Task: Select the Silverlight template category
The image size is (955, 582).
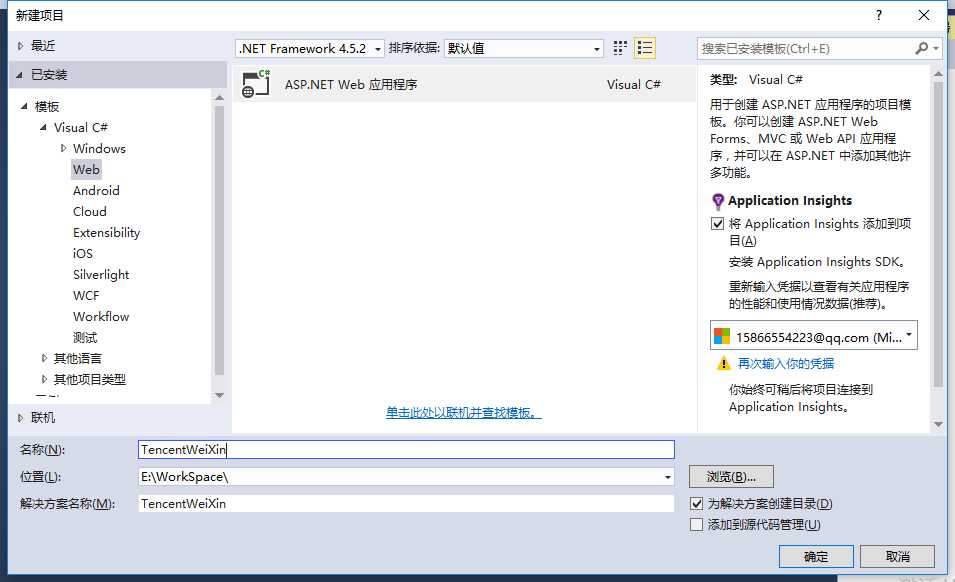Action: [101, 275]
